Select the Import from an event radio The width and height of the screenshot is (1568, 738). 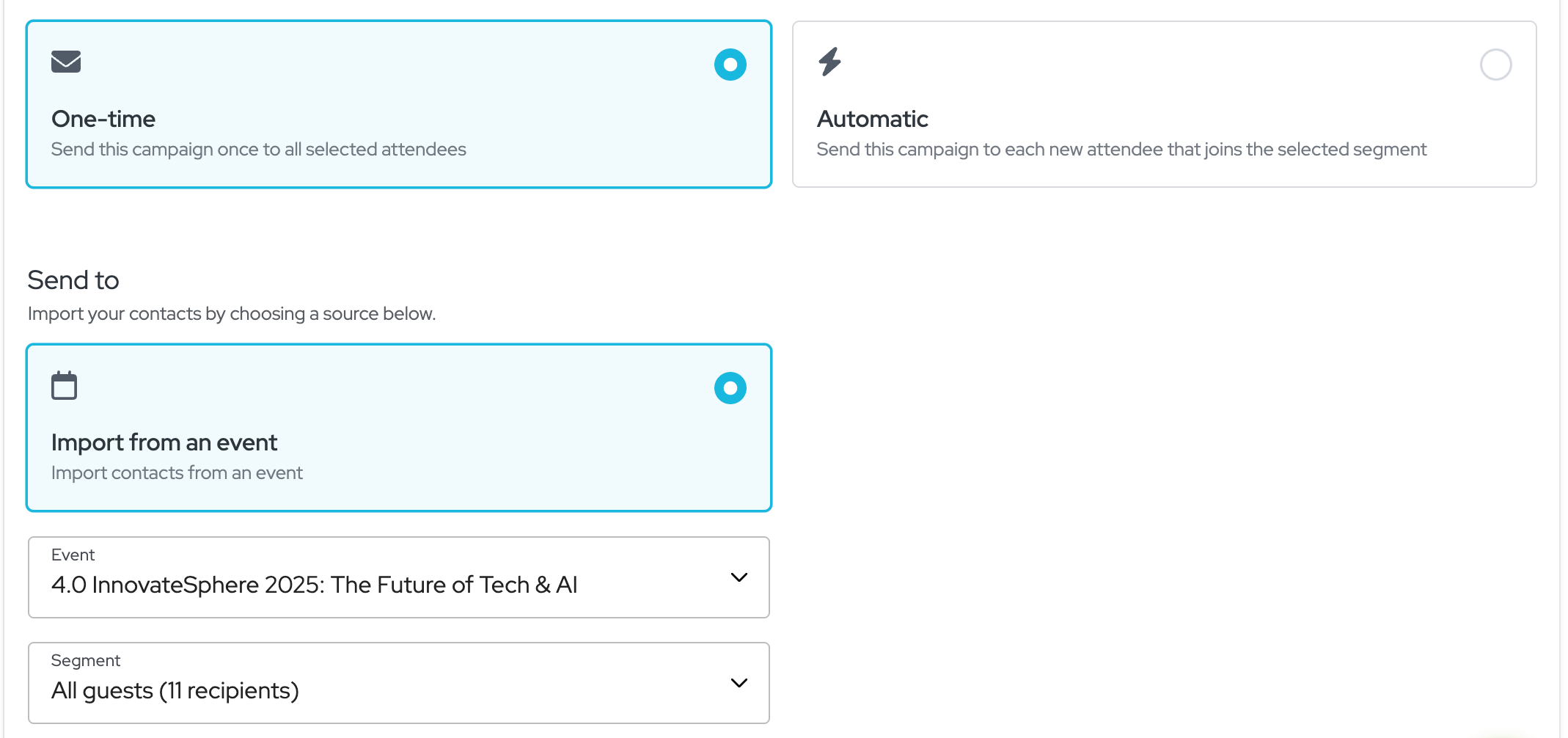tap(730, 388)
